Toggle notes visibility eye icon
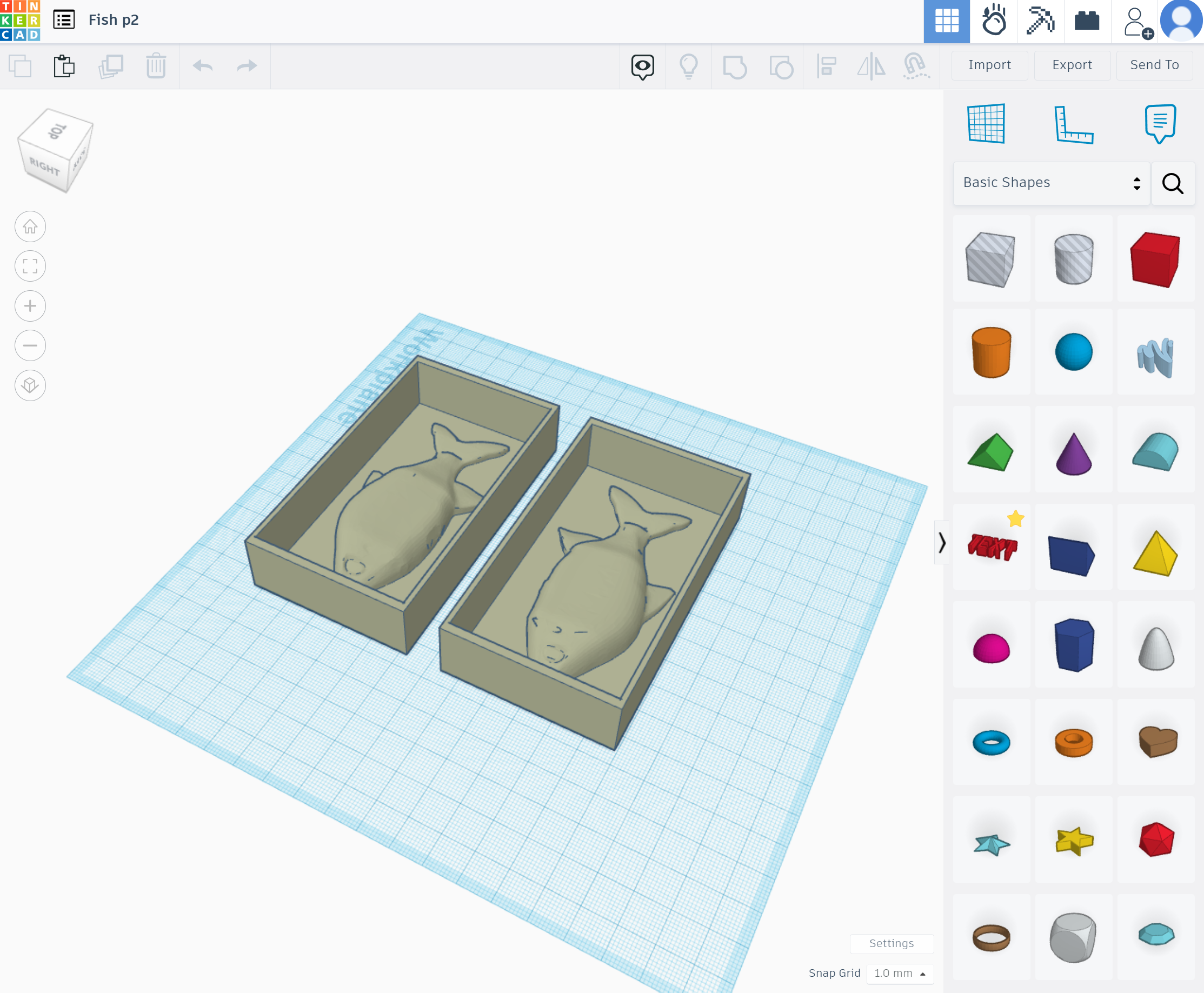Screen dimensions: 1204x993 pyautogui.click(x=642, y=66)
